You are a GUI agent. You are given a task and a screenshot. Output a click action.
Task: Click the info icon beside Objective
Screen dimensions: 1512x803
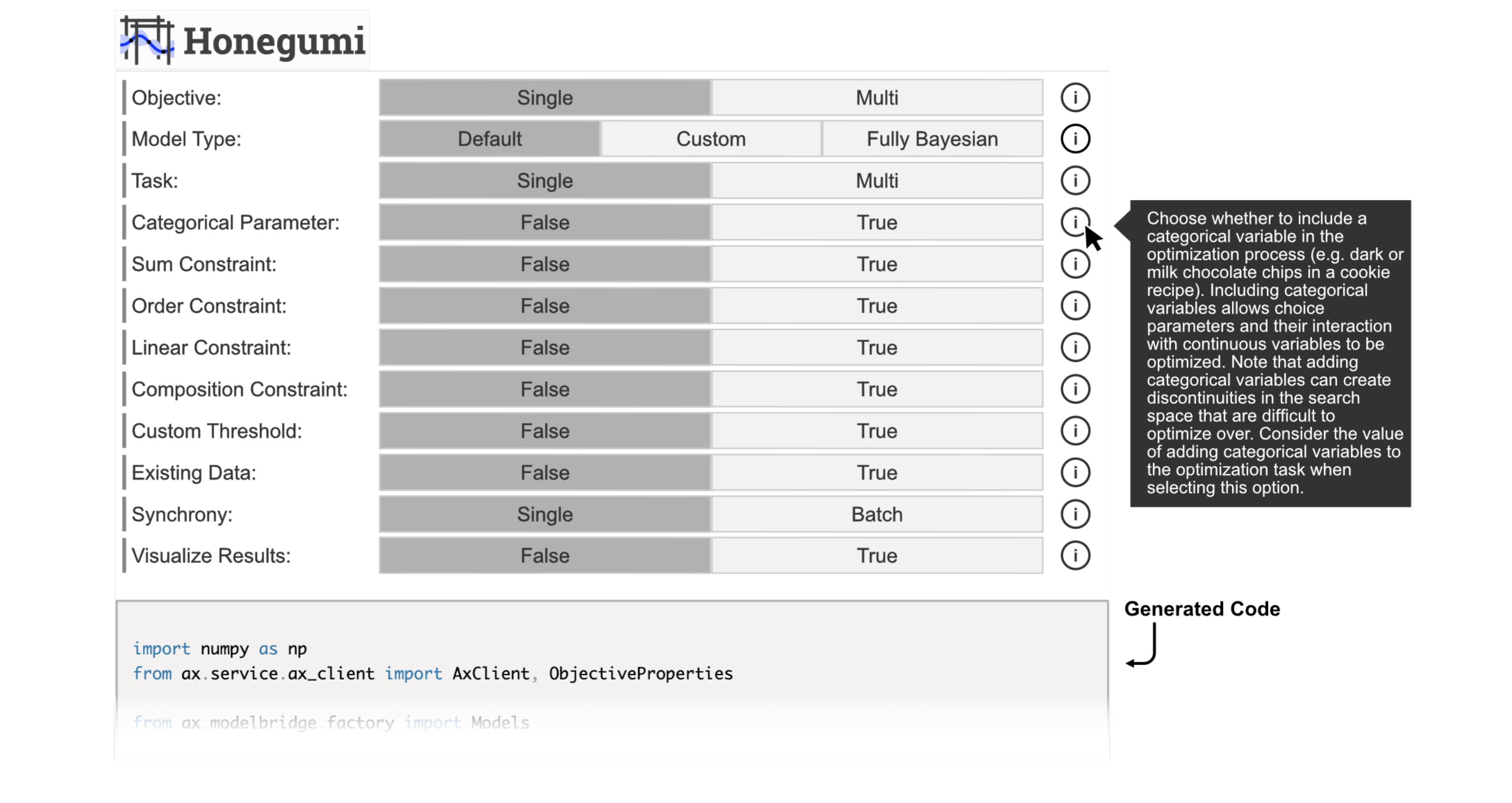coord(1075,97)
